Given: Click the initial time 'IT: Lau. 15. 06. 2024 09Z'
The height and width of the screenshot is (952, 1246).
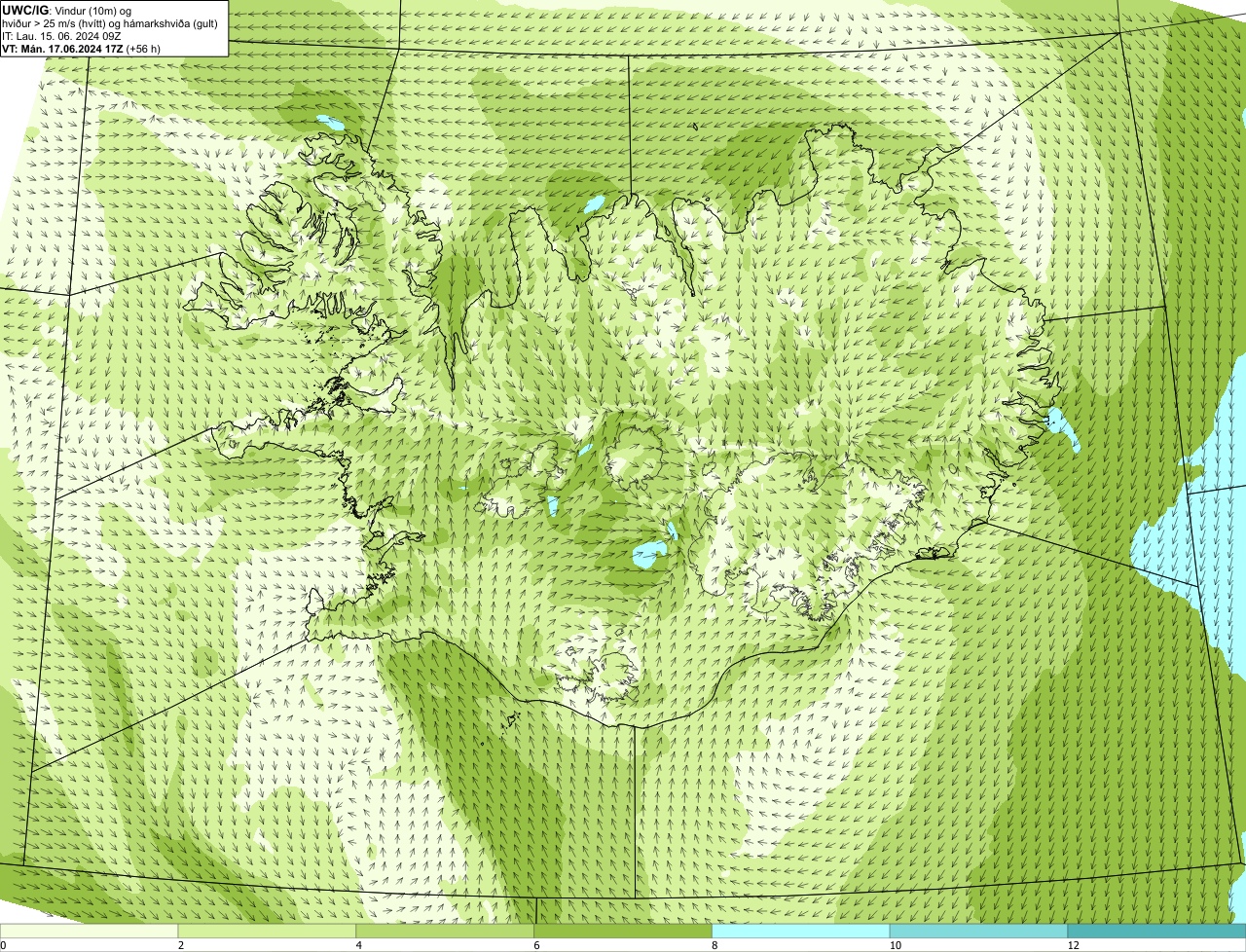Looking at the screenshot, I should click(x=62, y=36).
